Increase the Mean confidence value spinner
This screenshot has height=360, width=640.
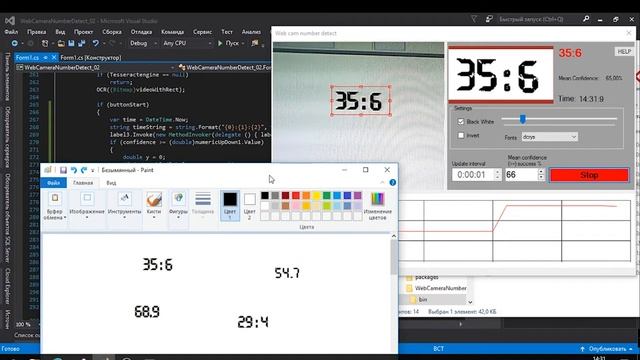click(x=541, y=172)
